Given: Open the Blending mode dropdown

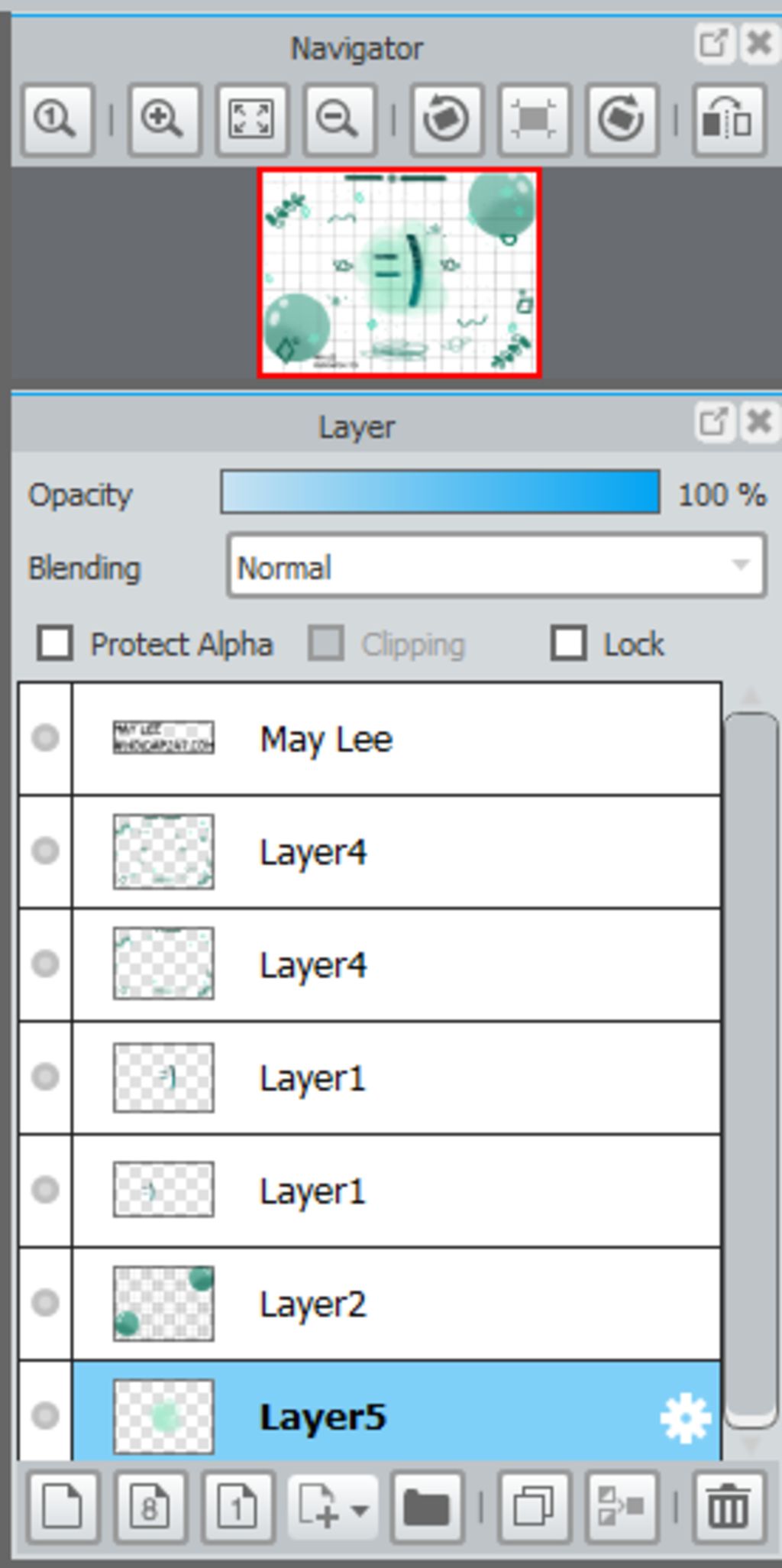Looking at the screenshot, I should coord(496,566).
